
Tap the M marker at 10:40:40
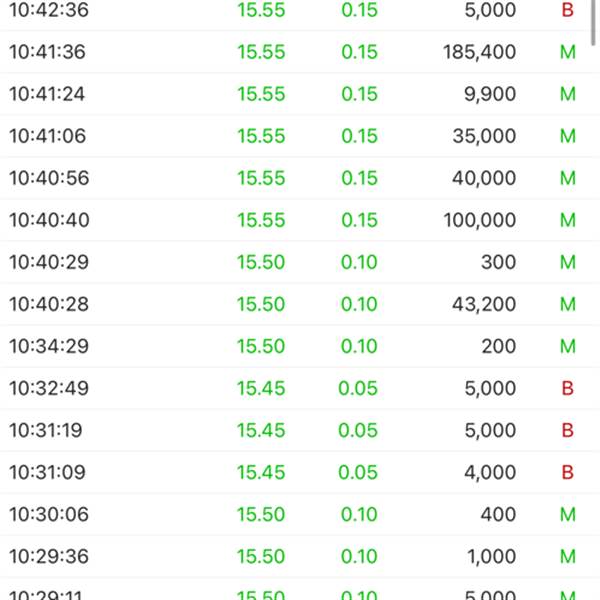pyautogui.click(x=568, y=220)
